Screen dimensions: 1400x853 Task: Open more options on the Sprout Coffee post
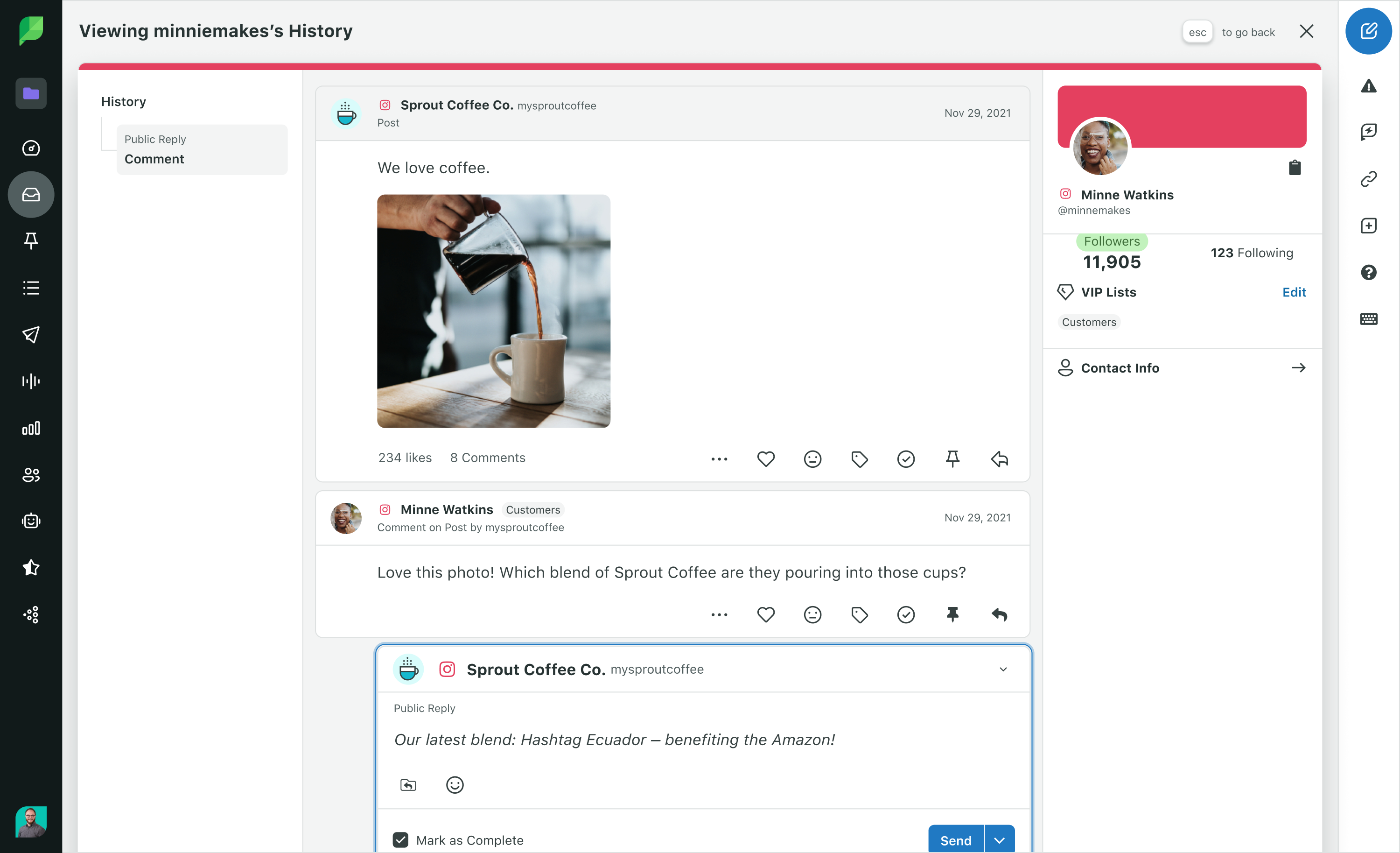click(x=719, y=458)
